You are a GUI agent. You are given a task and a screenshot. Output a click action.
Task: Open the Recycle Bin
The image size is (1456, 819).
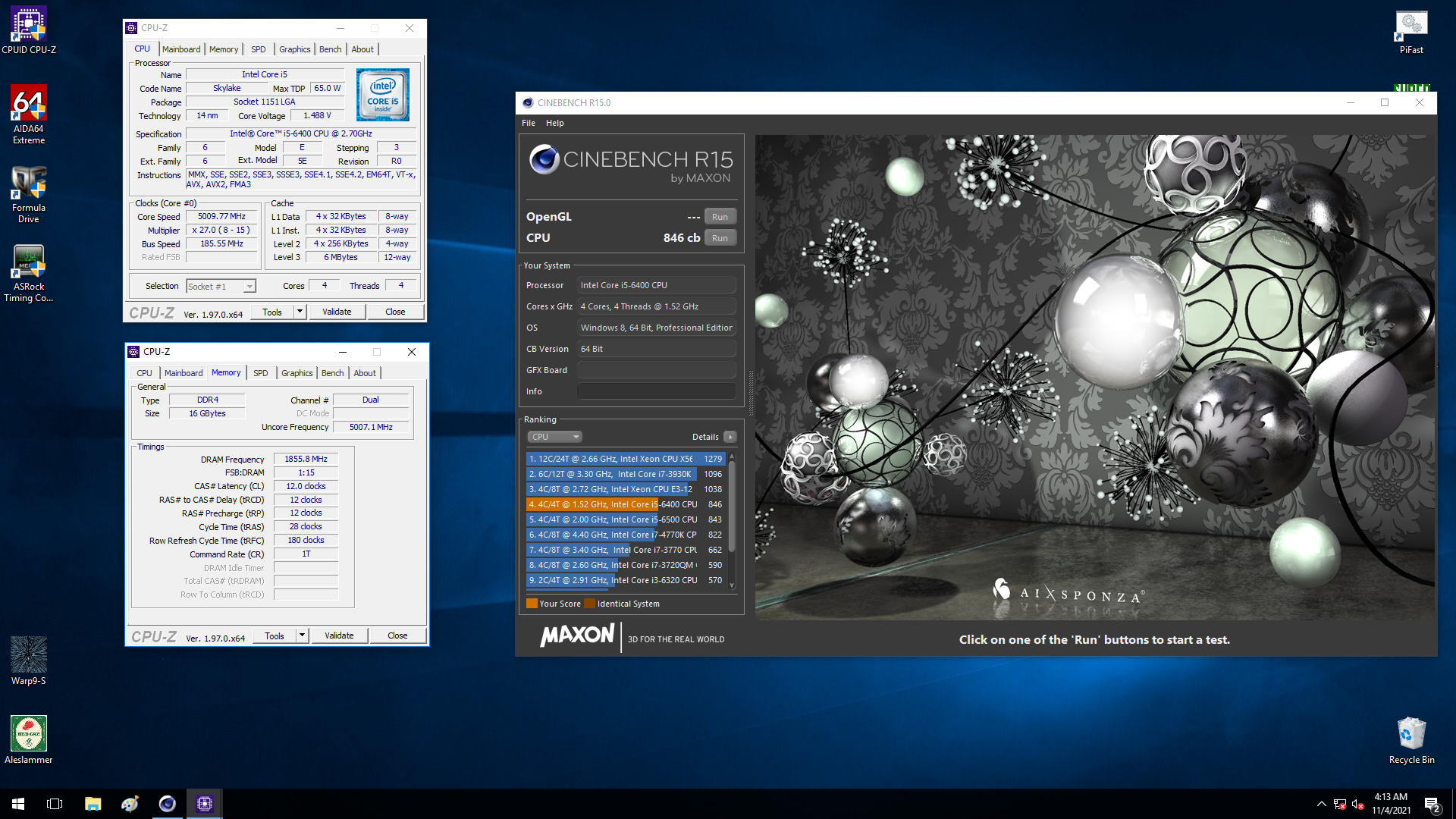(1411, 740)
